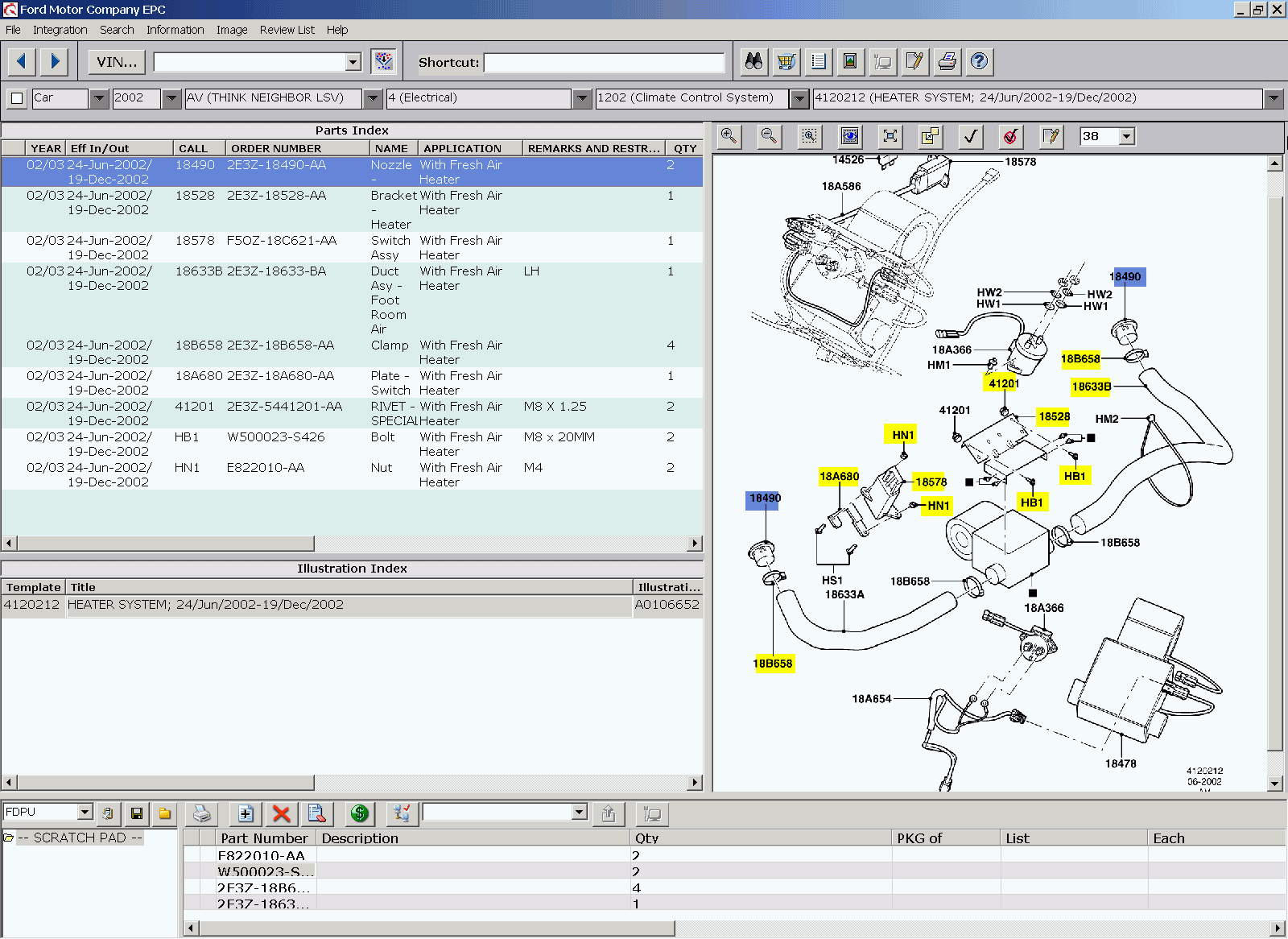Click the overlapping windows icon in illustration toolbar
Image resolution: width=1288 pixels, height=939 pixels.
click(x=931, y=136)
